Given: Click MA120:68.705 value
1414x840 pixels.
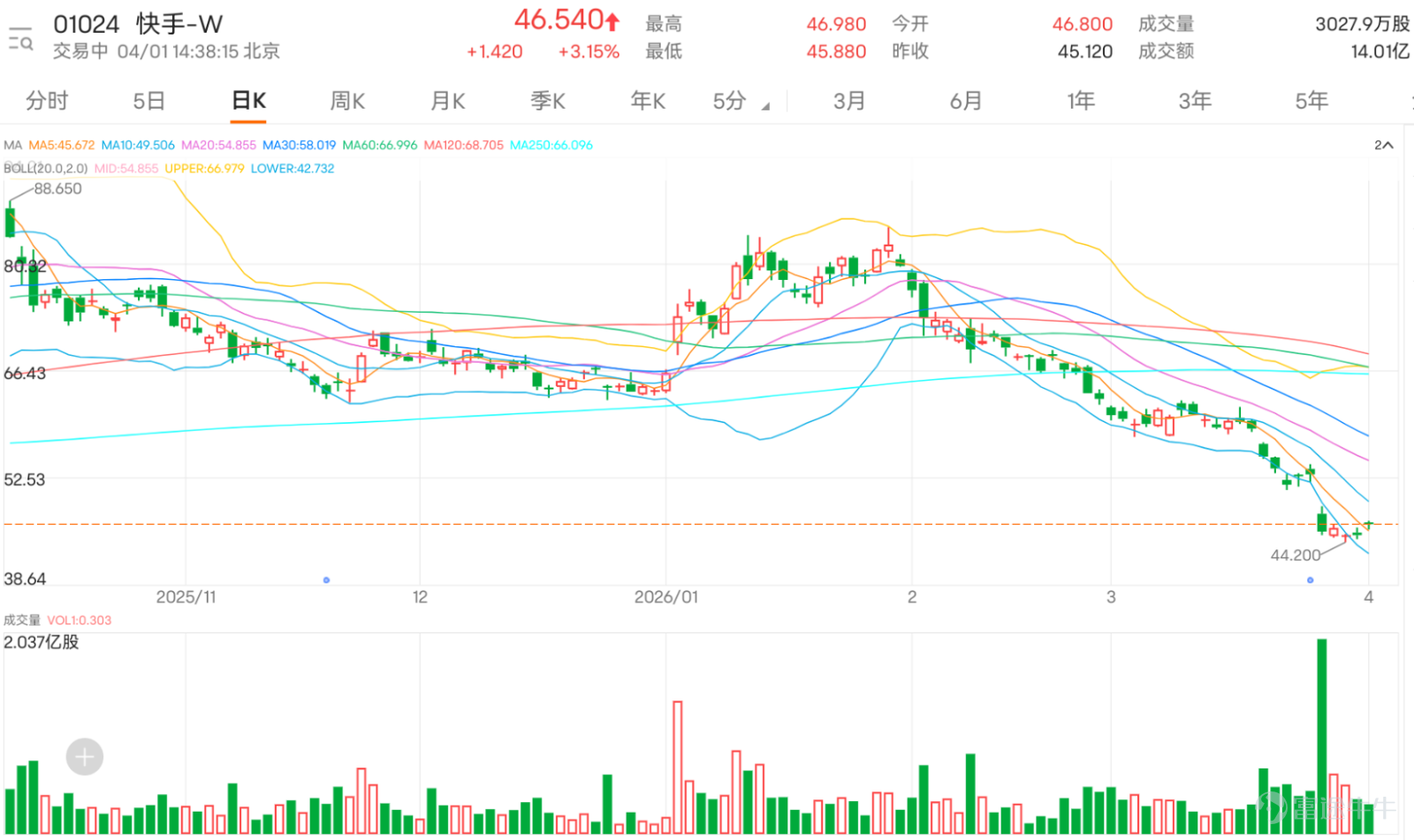Looking at the screenshot, I should click(x=464, y=145).
